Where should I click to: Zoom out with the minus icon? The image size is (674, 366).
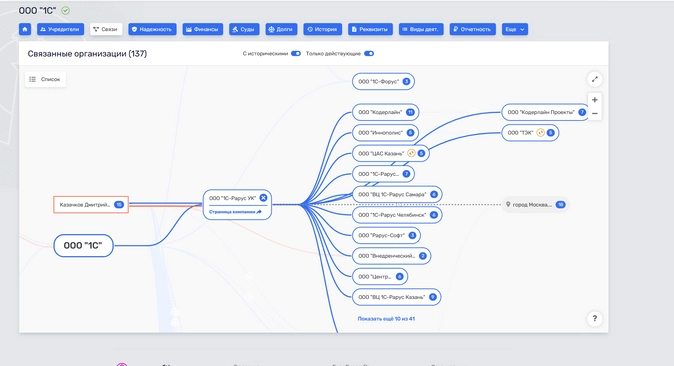[x=594, y=114]
